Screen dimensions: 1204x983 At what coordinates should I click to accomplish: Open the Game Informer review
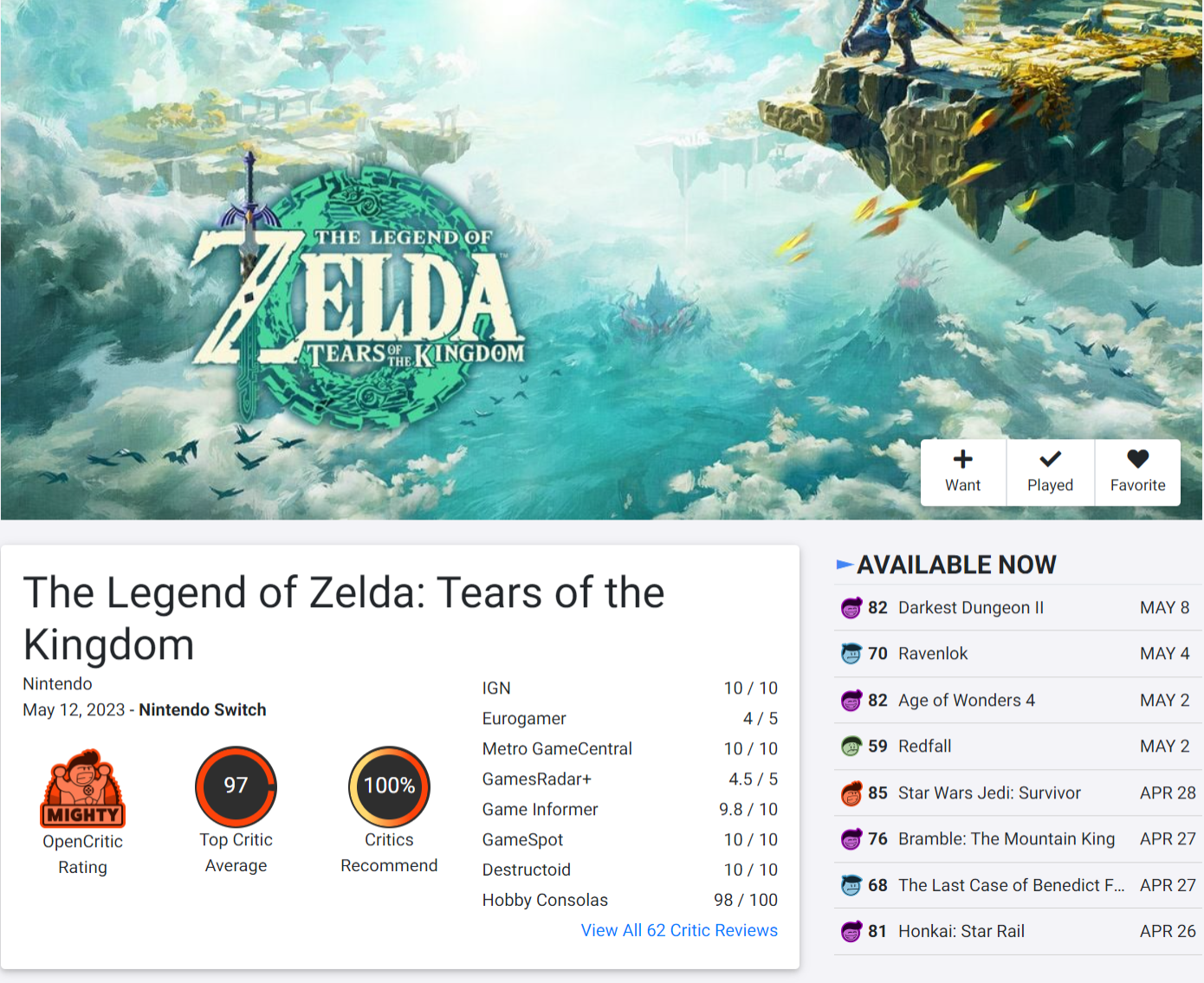541,809
